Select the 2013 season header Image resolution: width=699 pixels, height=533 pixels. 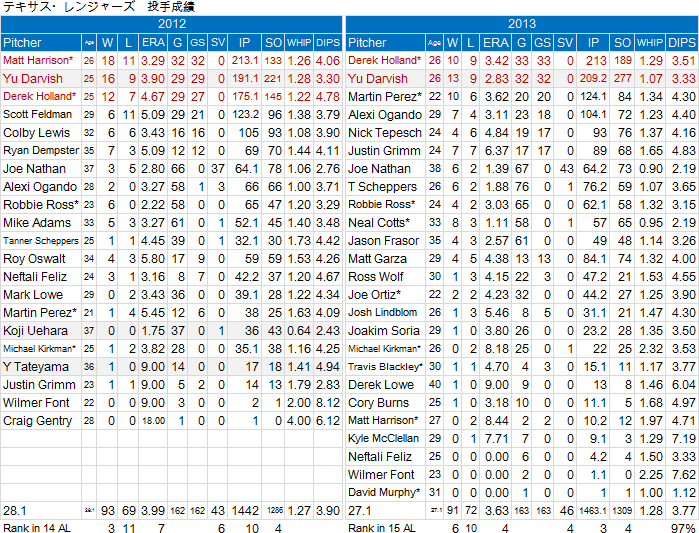(x=522, y=24)
